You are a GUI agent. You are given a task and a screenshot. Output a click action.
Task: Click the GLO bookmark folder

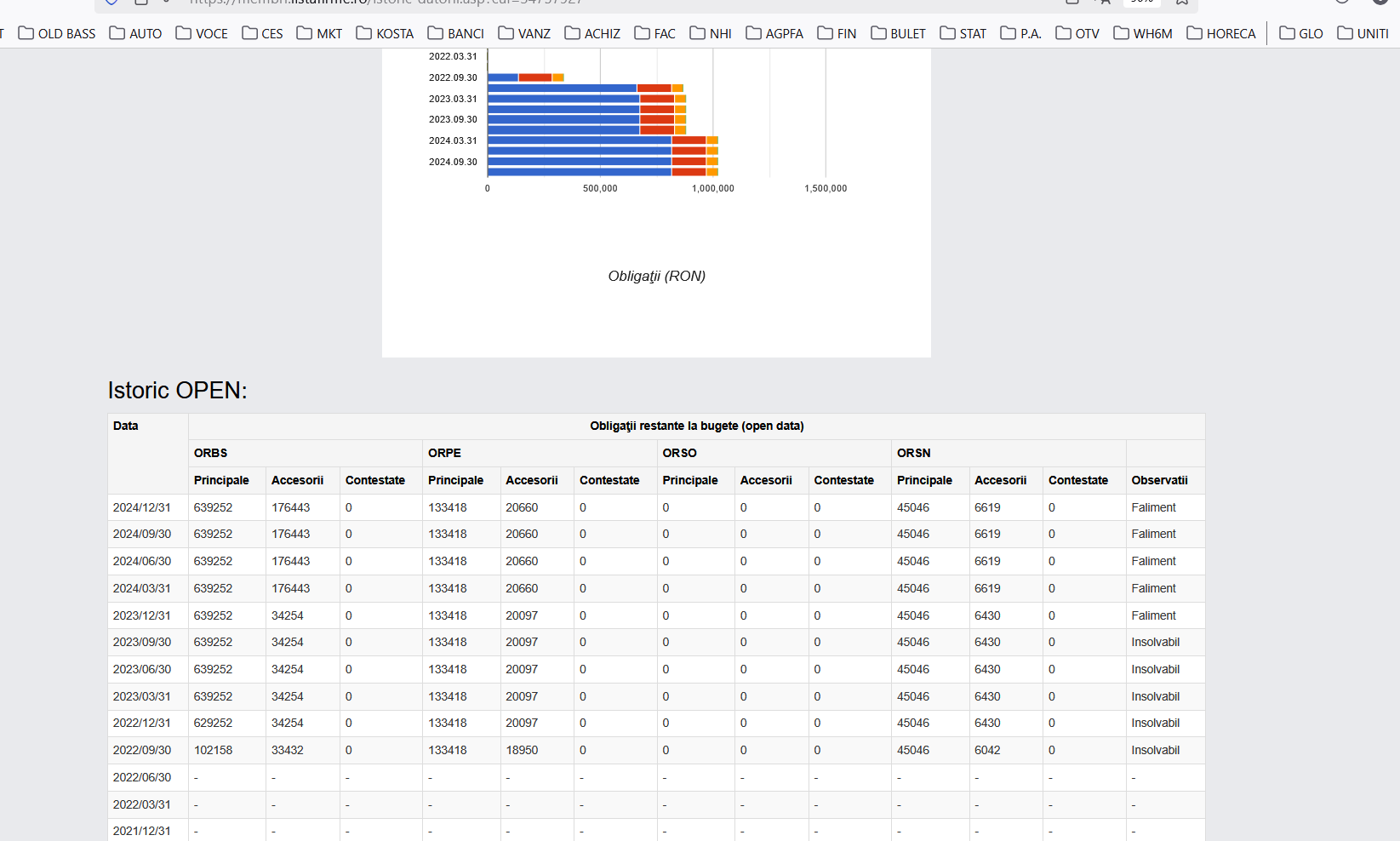(1301, 33)
